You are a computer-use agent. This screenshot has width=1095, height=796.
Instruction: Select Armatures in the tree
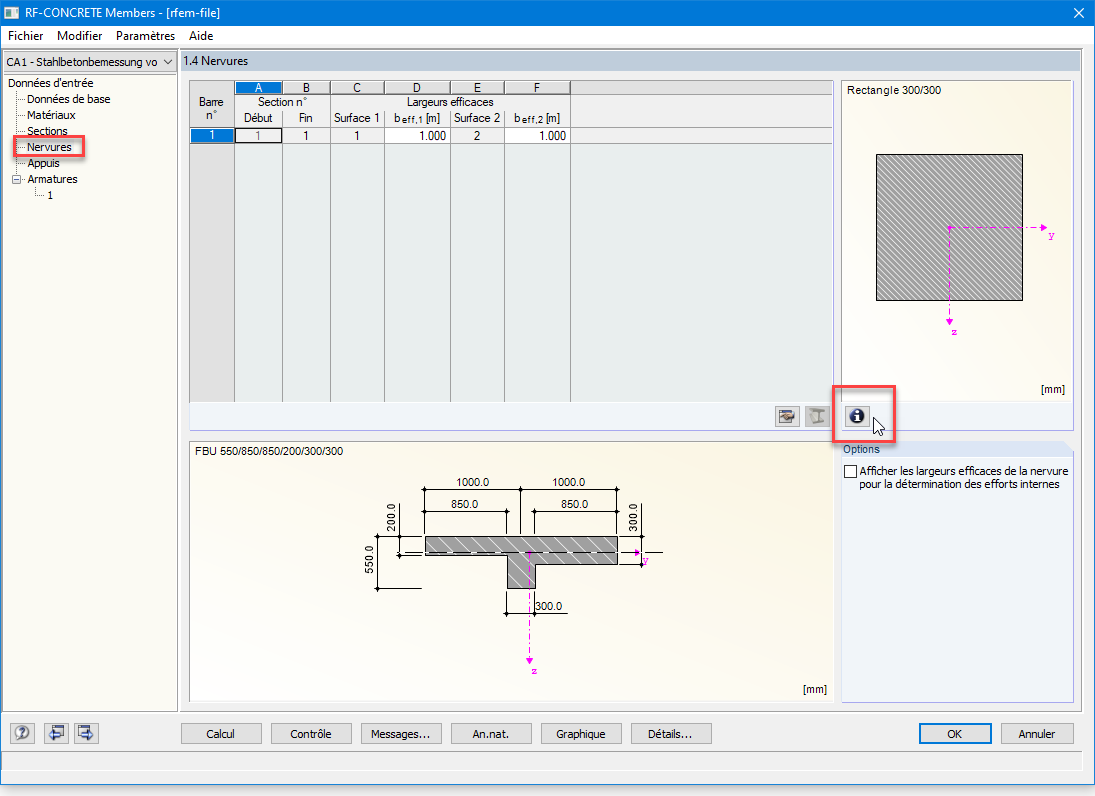pos(52,179)
